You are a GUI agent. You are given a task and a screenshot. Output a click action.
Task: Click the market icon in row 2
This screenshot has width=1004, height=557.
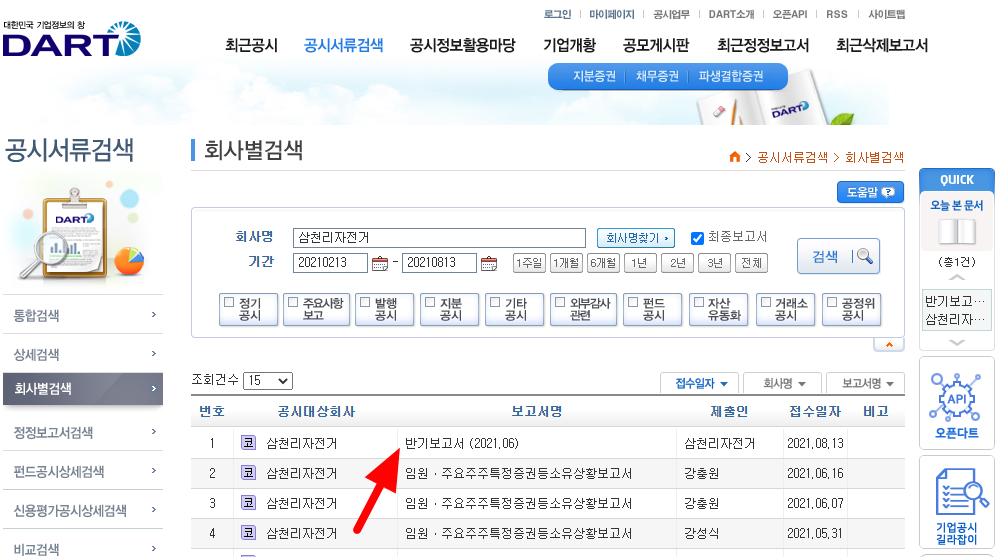coord(248,472)
